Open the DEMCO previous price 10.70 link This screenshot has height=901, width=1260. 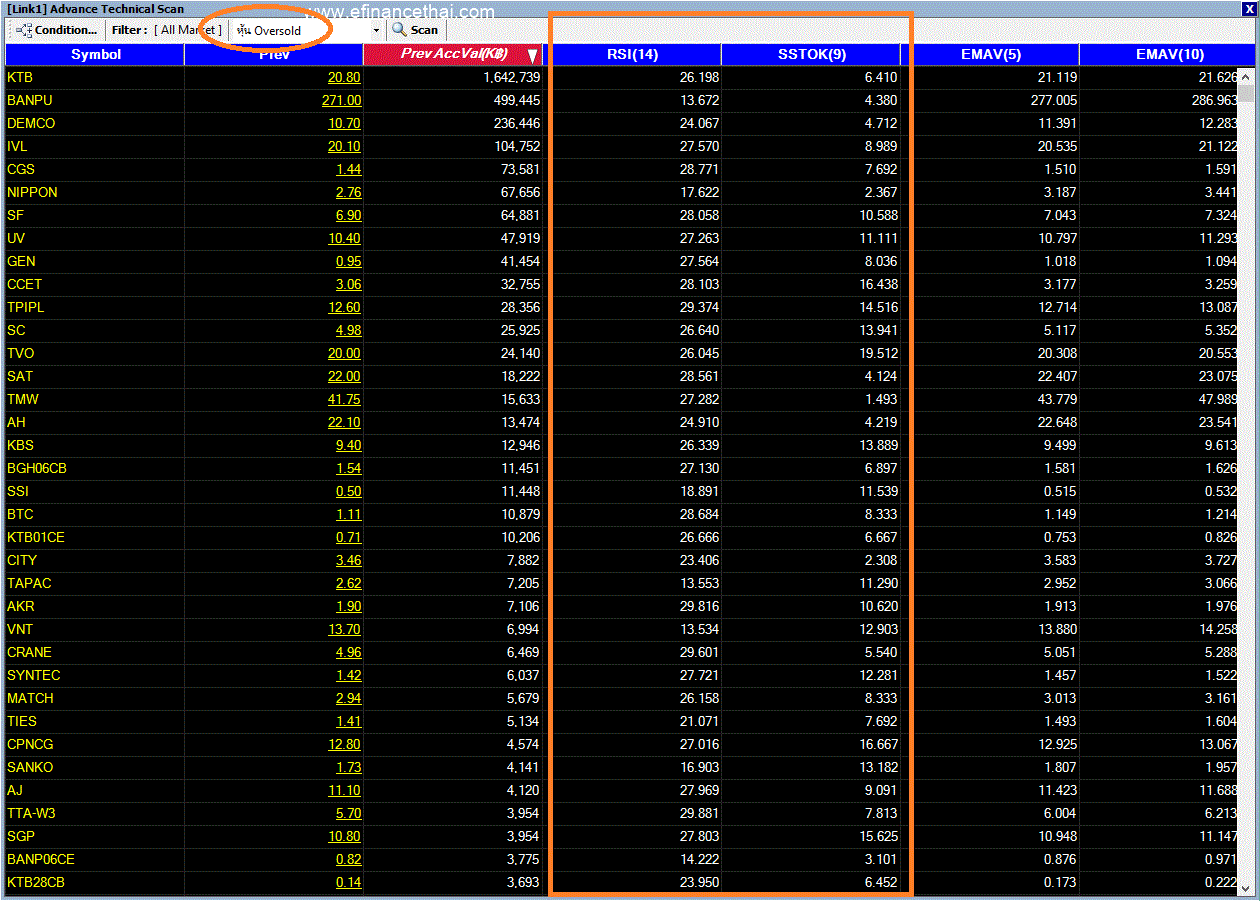tap(344, 123)
